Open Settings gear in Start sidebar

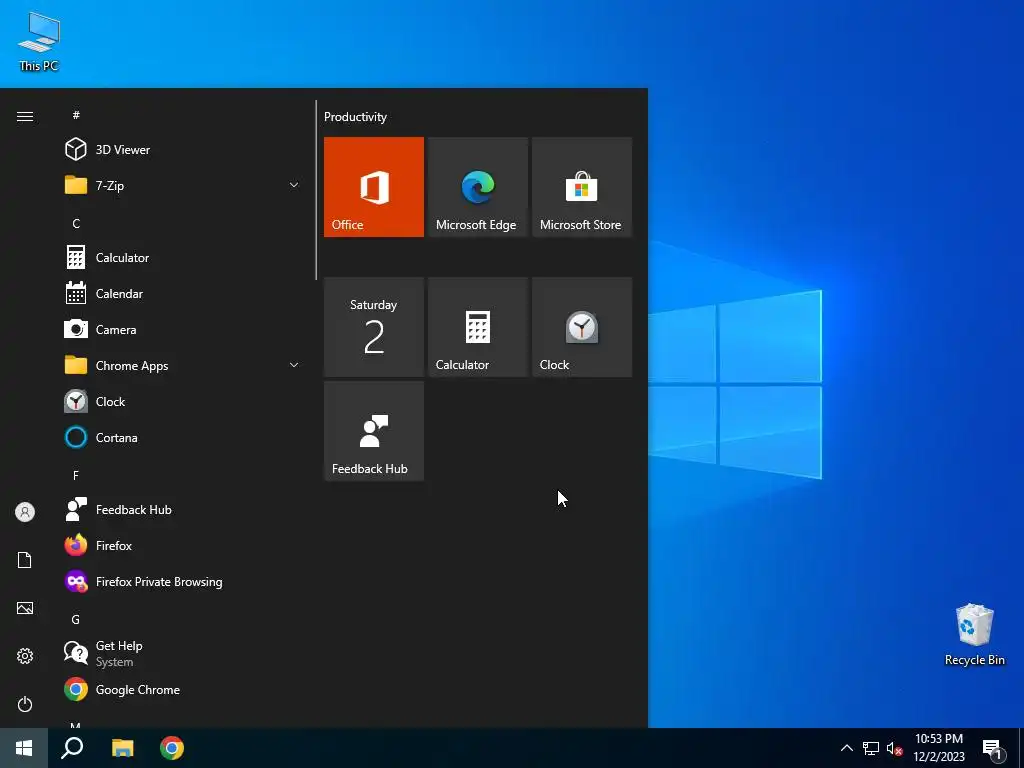[x=25, y=656]
